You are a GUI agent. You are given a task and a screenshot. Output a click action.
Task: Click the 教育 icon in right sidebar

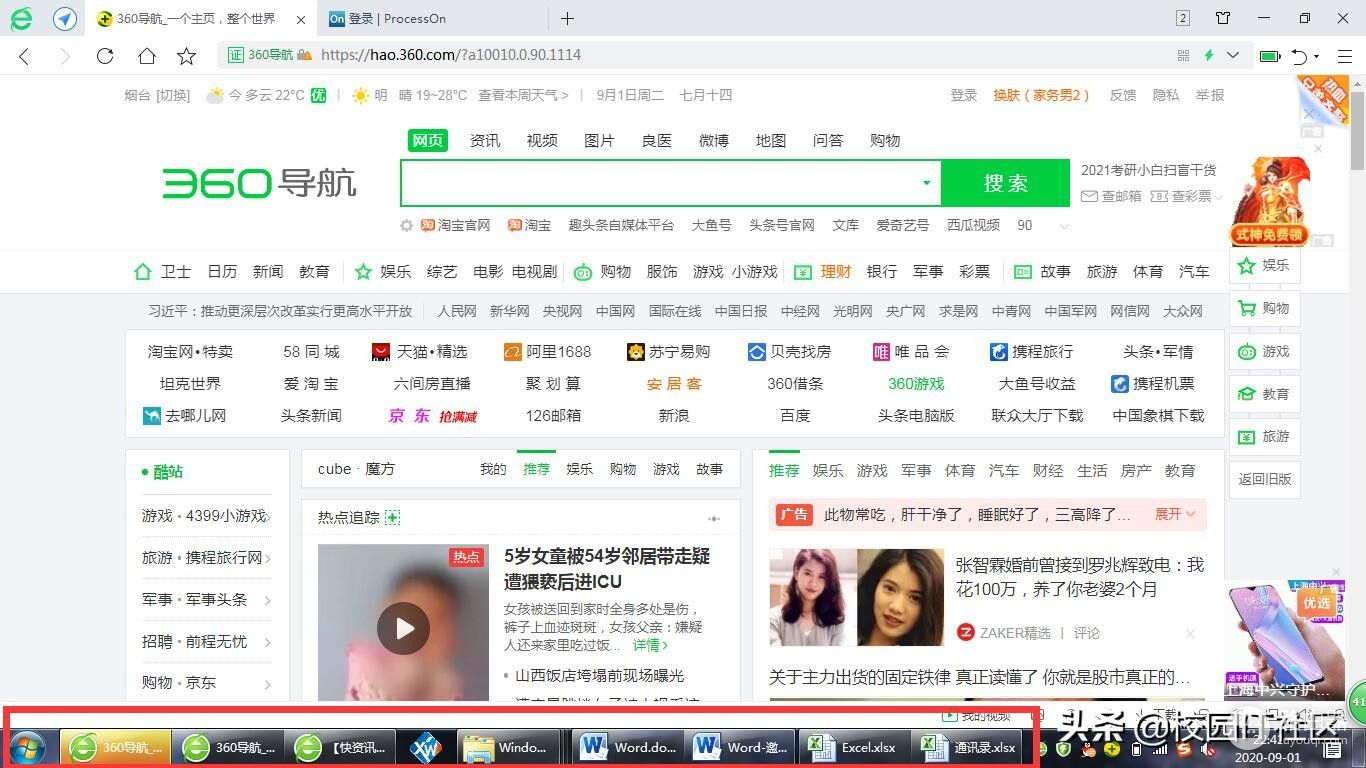[1247, 394]
